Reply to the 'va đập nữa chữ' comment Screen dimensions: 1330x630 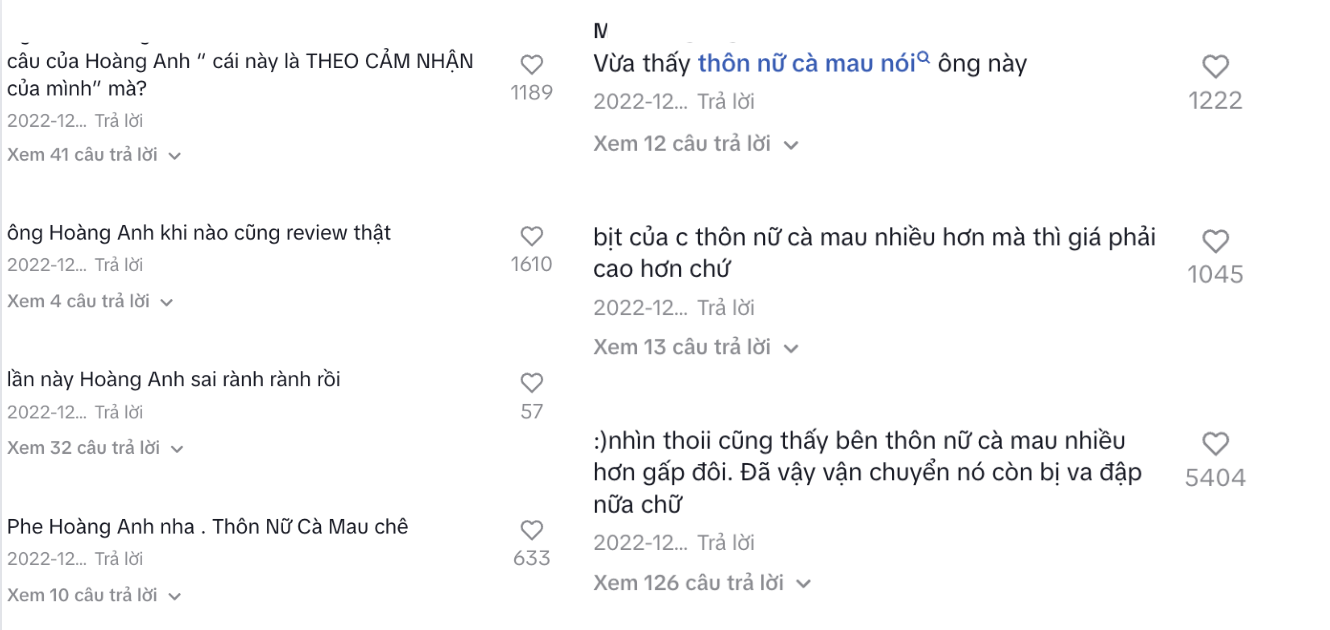726,543
